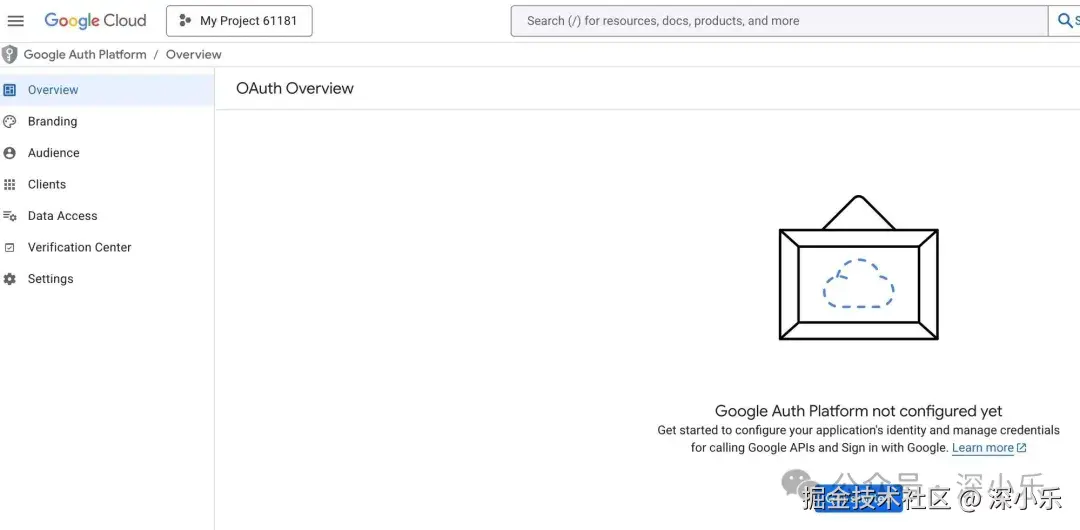
Task: Click the Settings gear icon
Action: click(x=10, y=279)
